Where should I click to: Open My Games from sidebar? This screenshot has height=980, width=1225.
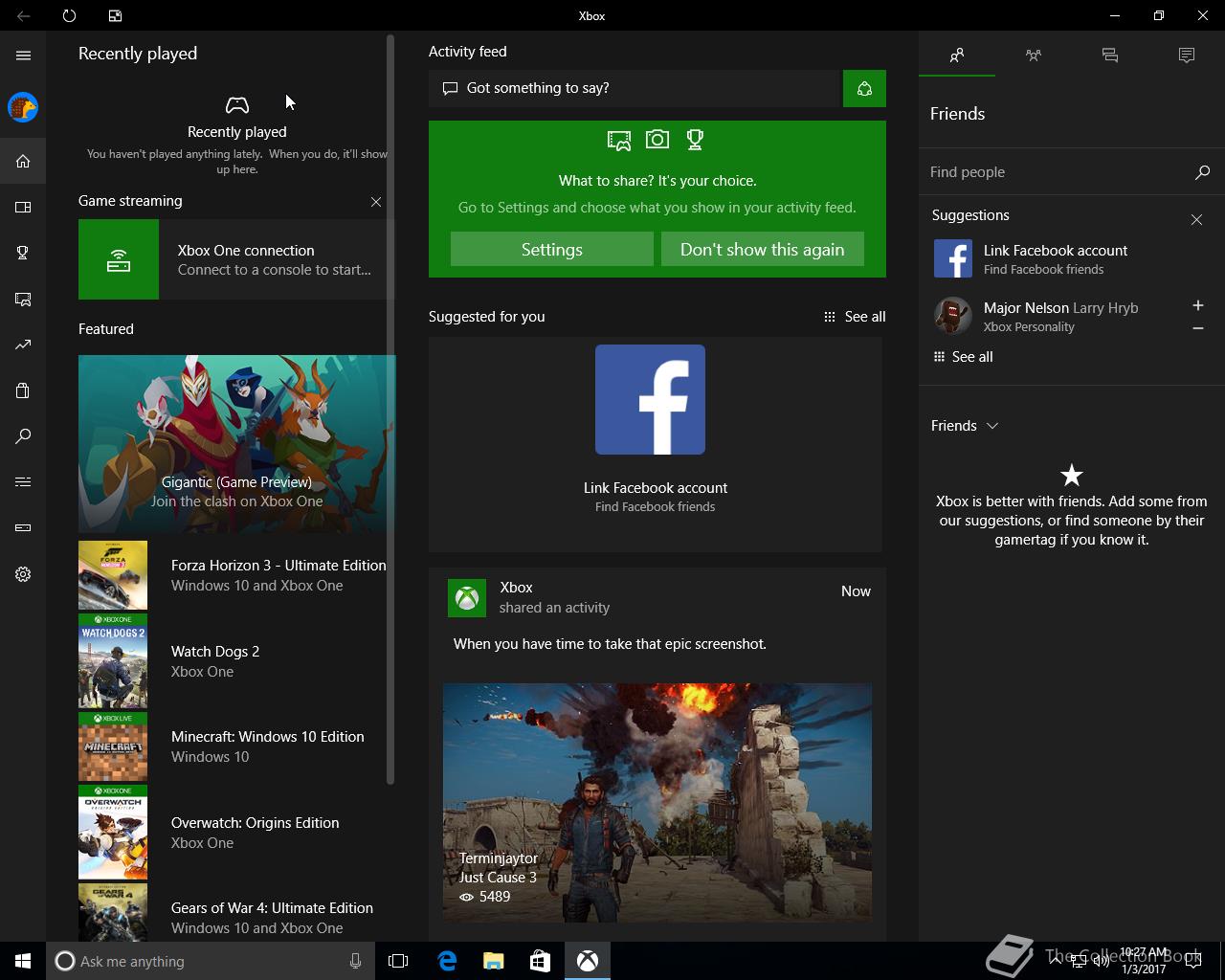pos(23,207)
